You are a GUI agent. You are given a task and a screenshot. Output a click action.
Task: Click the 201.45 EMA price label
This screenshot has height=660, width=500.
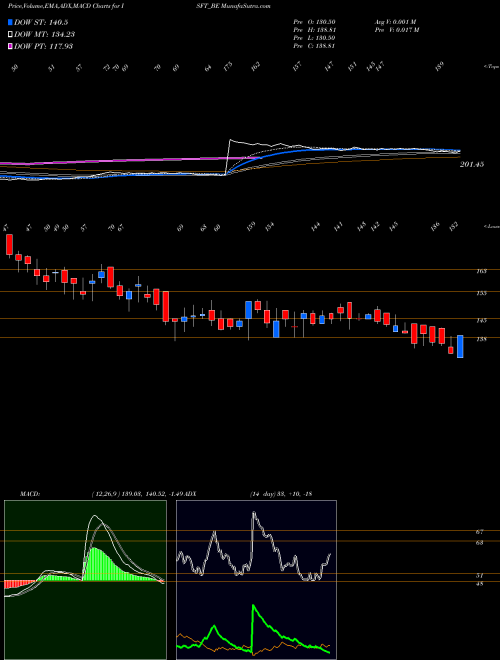[x=472, y=165]
